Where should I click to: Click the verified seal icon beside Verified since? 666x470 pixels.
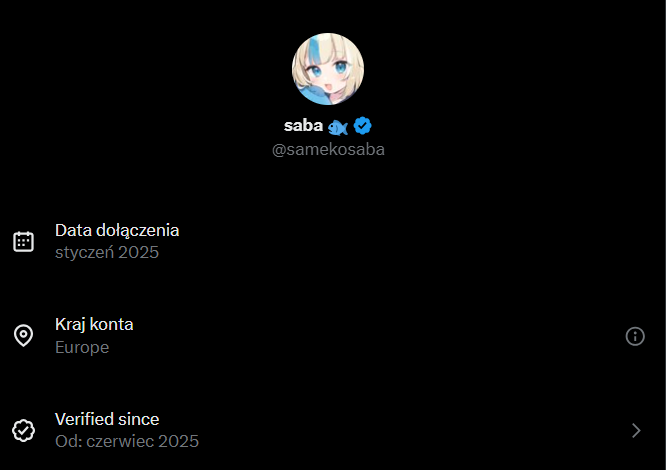click(23, 431)
